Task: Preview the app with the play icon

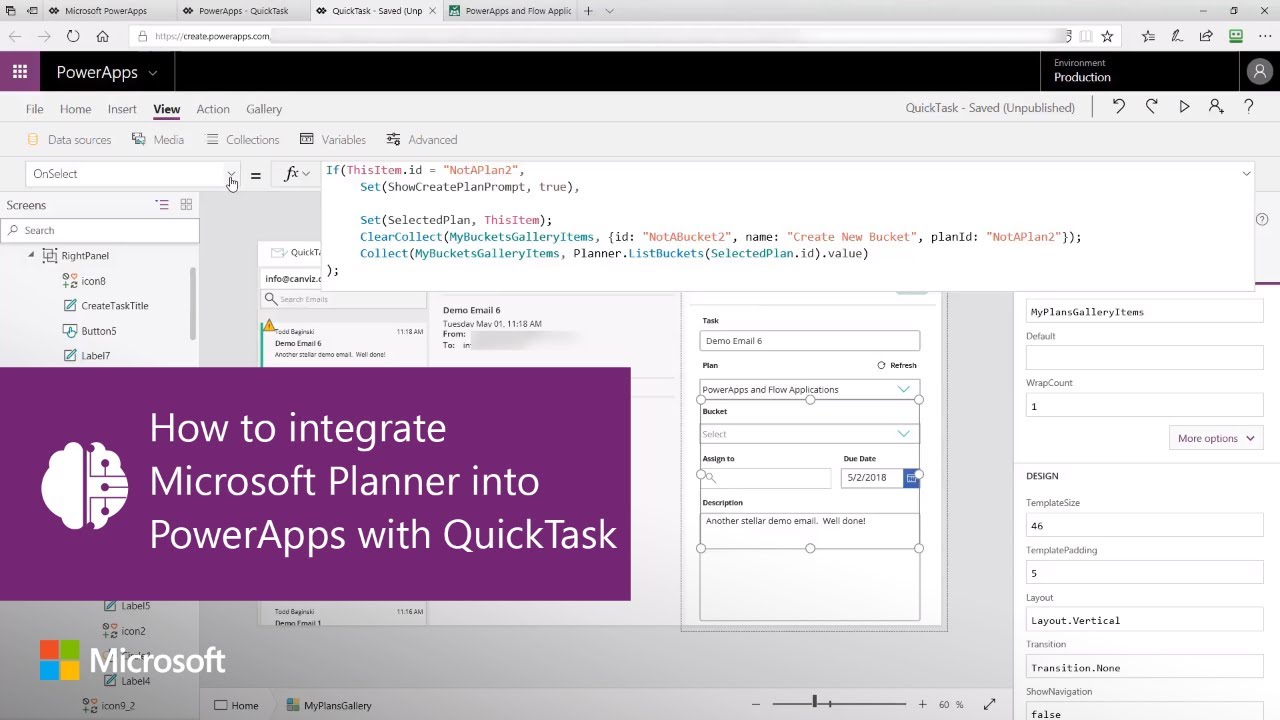Action: click(x=1184, y=107)
